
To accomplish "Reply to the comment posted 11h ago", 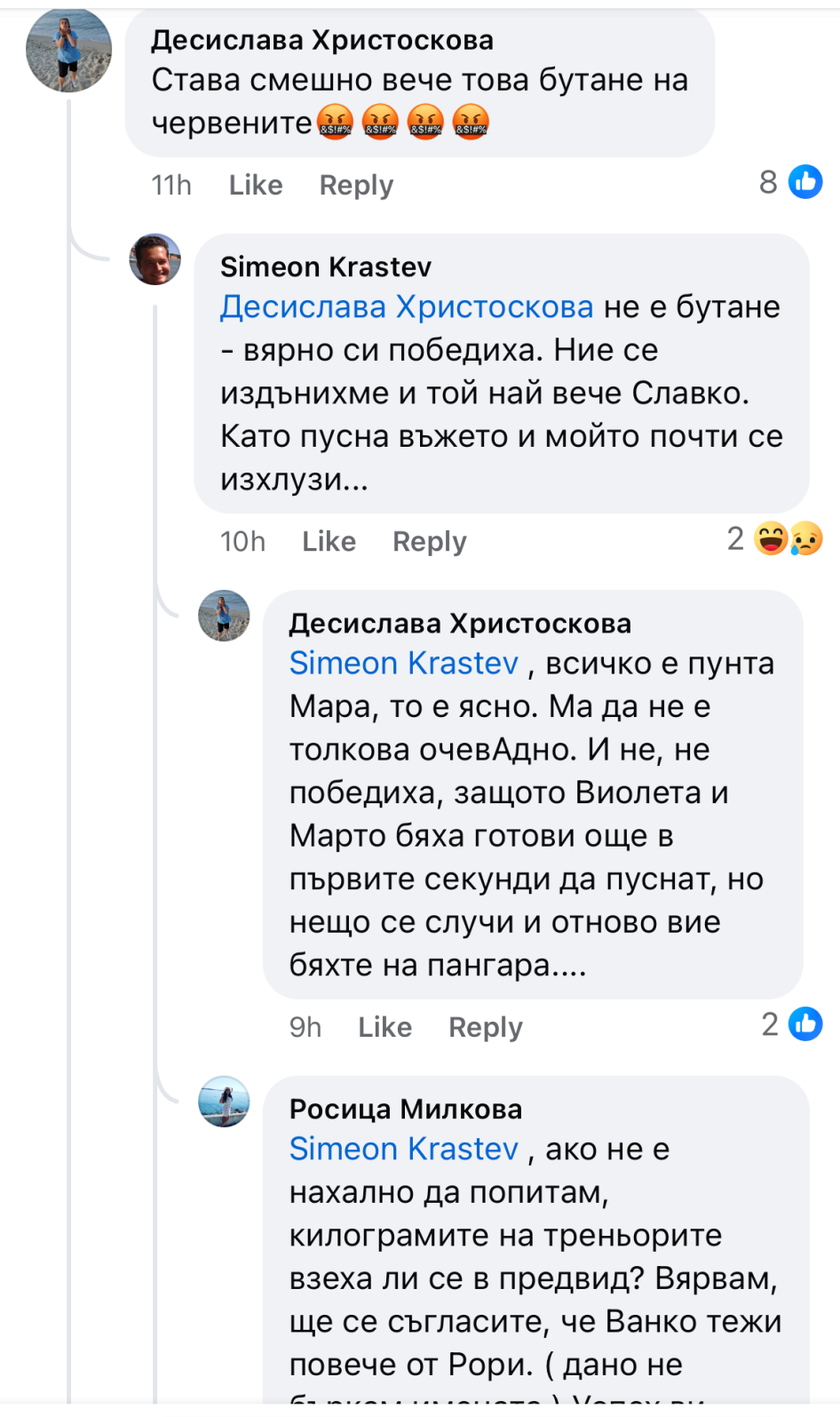I will [x=356, y=185].
